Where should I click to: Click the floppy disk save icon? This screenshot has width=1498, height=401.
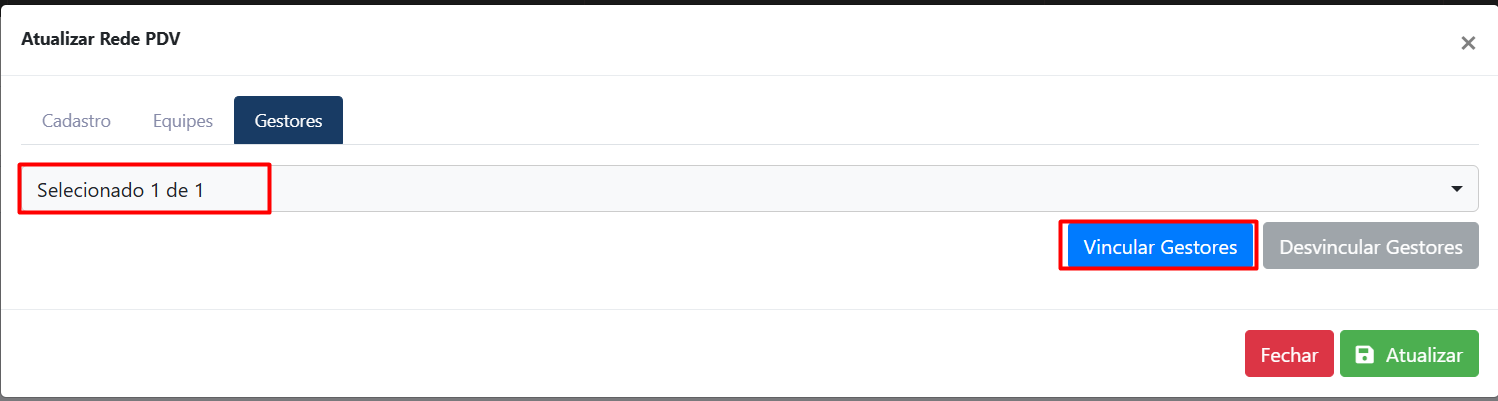pyautogui.click(x=1364, y=355)
